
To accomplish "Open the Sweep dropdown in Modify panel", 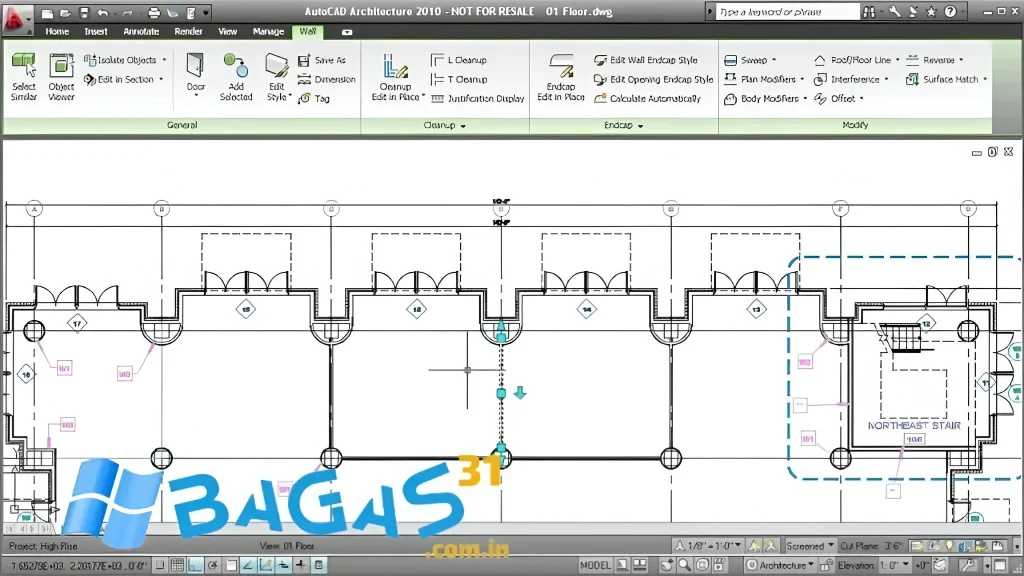I will (750, 60).
